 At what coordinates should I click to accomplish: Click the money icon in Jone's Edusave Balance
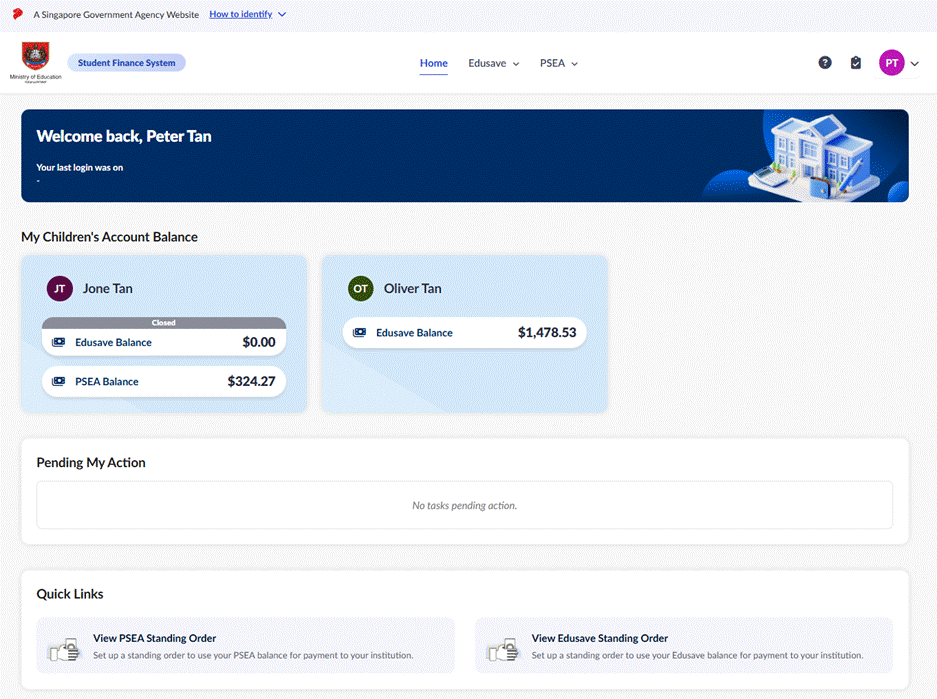click(x=59, y=342)
